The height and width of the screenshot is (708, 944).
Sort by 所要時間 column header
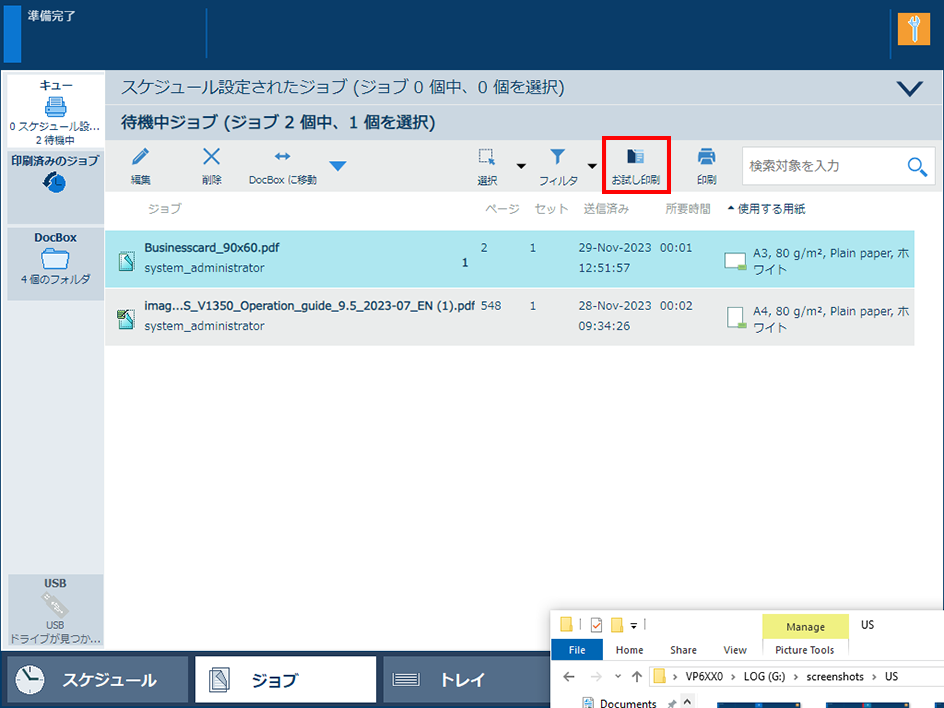coord(688,209)
